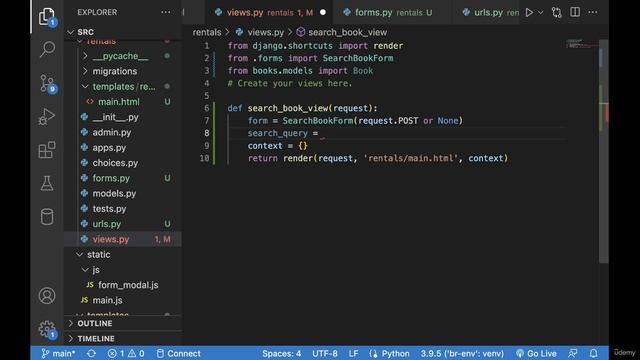Viewport: 640px width, 360px height.
Task: Change end of line LF setting
Action: [353, 353]
